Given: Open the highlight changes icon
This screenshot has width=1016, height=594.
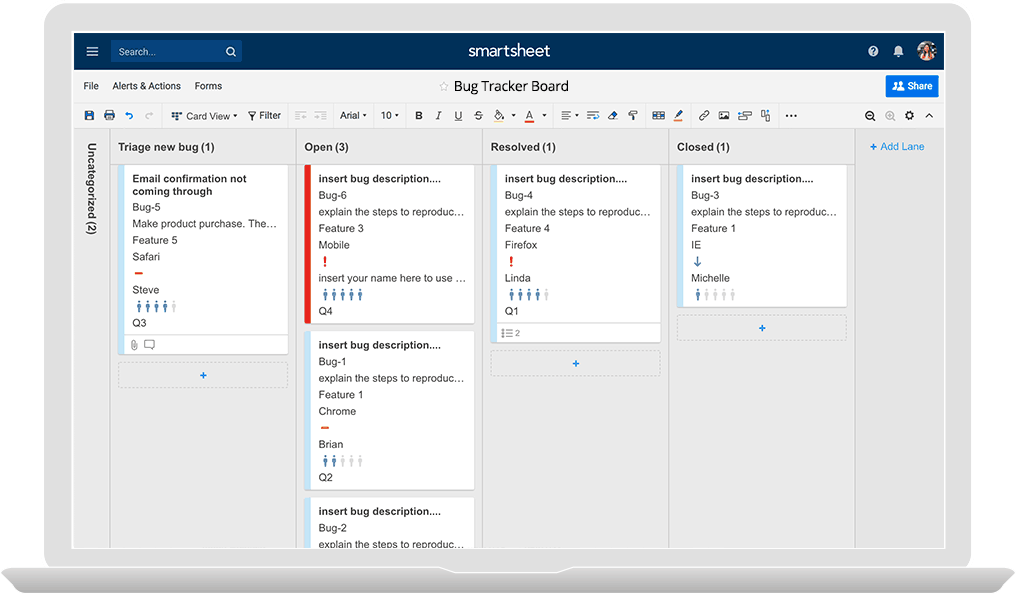Looking at the screenshot, I should (679, 116).
